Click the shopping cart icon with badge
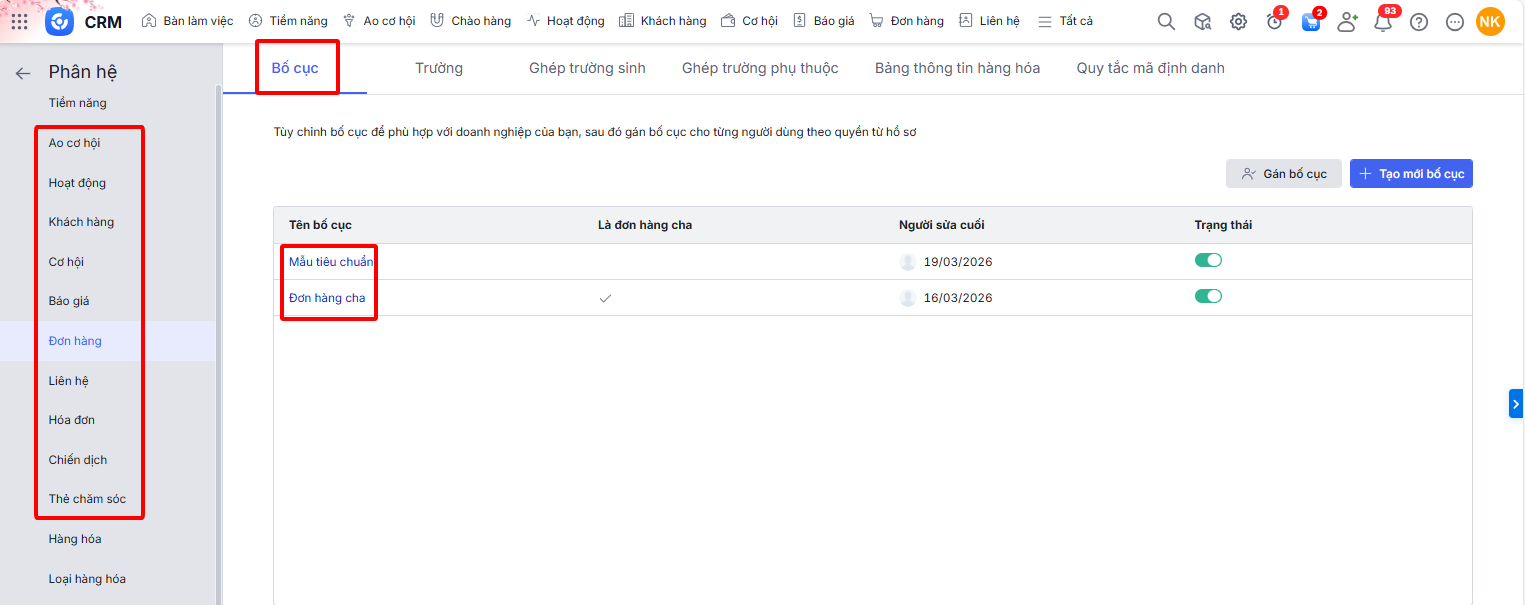This screenshot has height=605, width=1525. coord(1310,22)
